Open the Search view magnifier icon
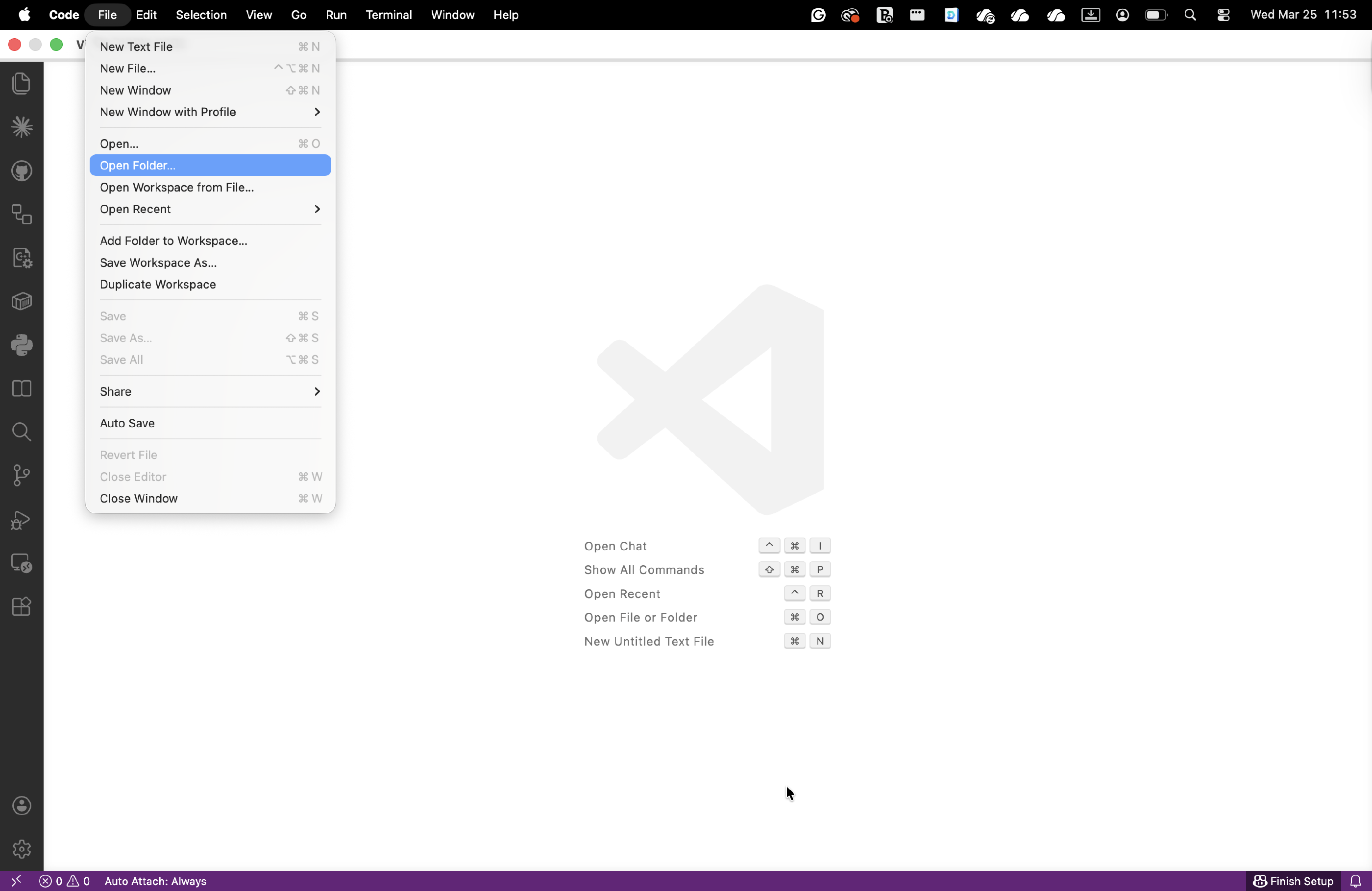This screenshot has height=891, width=1372. coord(22,432)
